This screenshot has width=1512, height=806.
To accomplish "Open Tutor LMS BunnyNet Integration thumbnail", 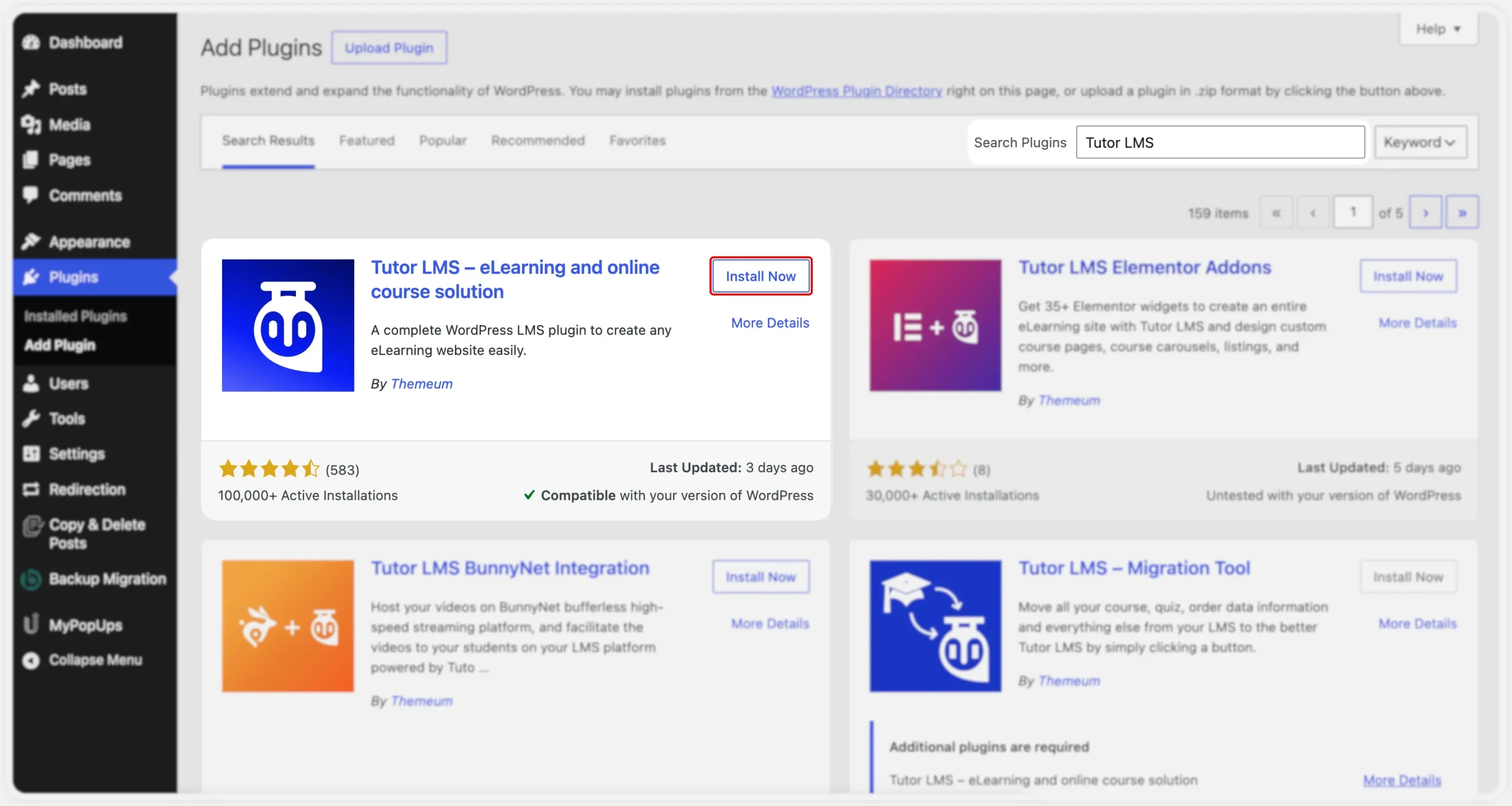I will (x=288, y=626).
